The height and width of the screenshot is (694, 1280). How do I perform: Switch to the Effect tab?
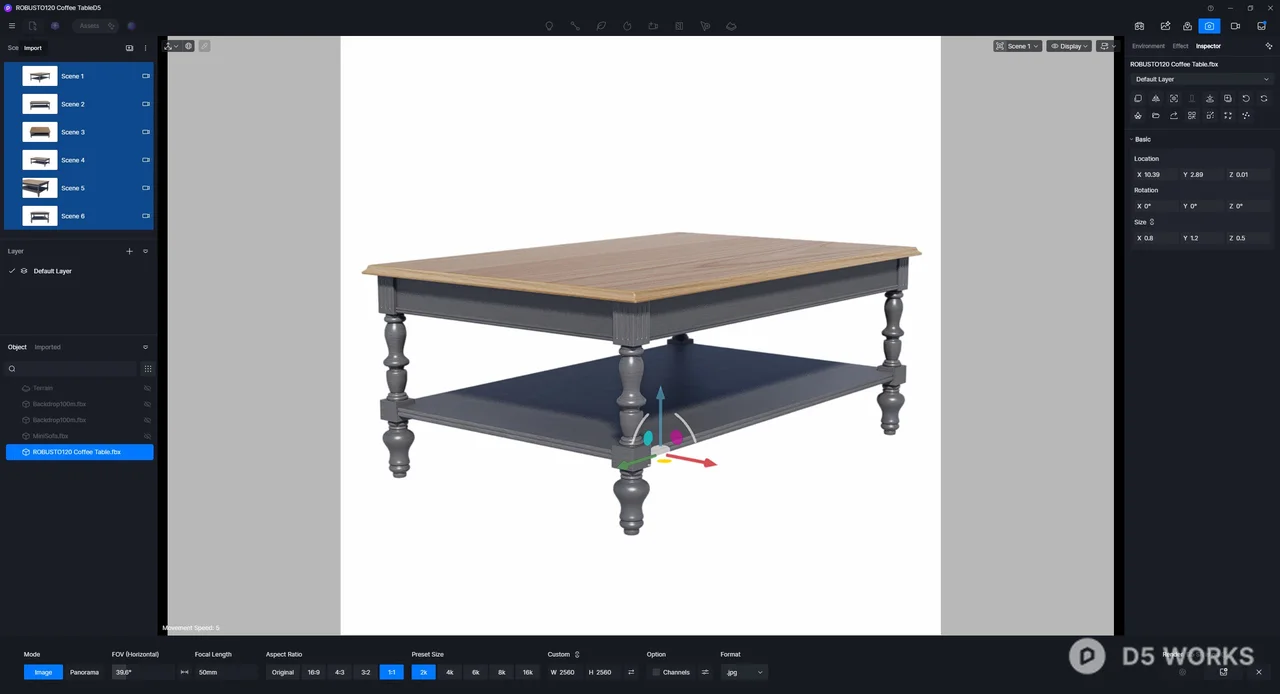(x=1180, y=46)
